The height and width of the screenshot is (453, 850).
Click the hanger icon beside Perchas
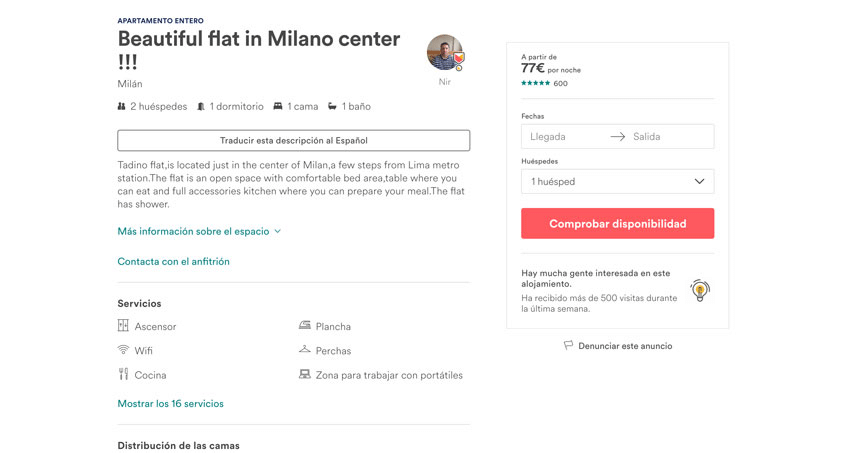click(x=305, y=350)
